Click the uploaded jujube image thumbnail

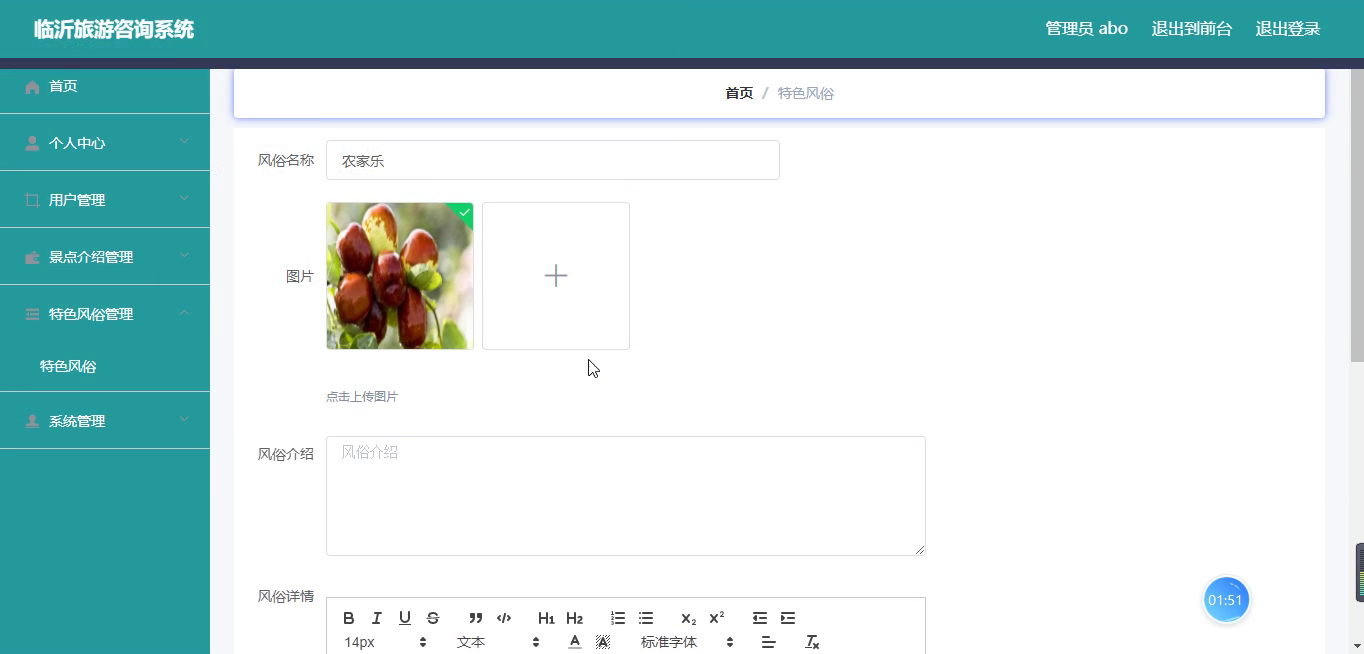(x=400, y=276)
